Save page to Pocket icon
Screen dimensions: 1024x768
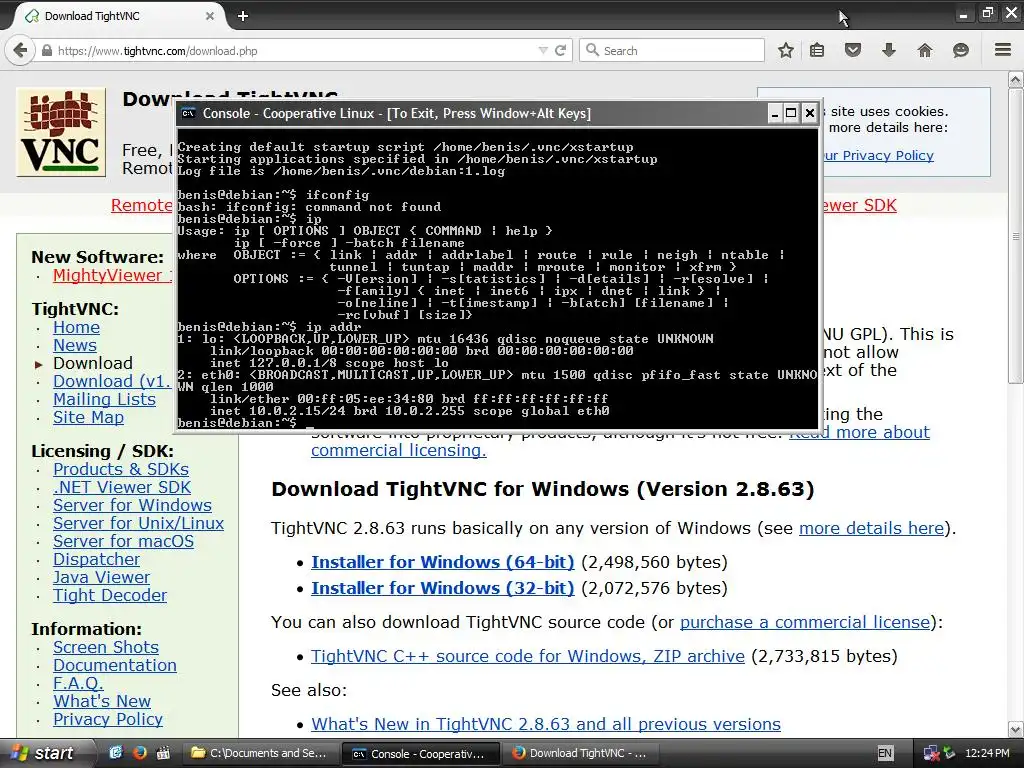pos(853,50)
